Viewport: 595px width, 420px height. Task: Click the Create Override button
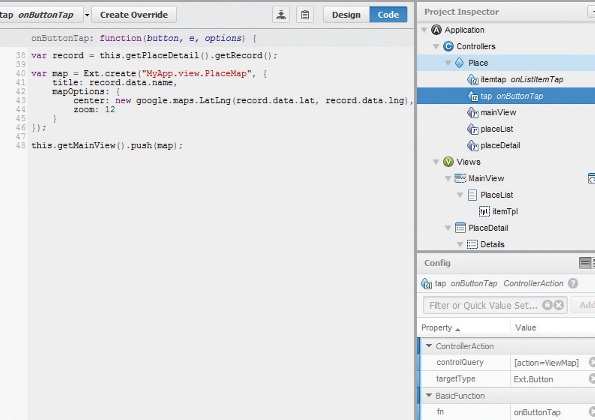(134, 15)
